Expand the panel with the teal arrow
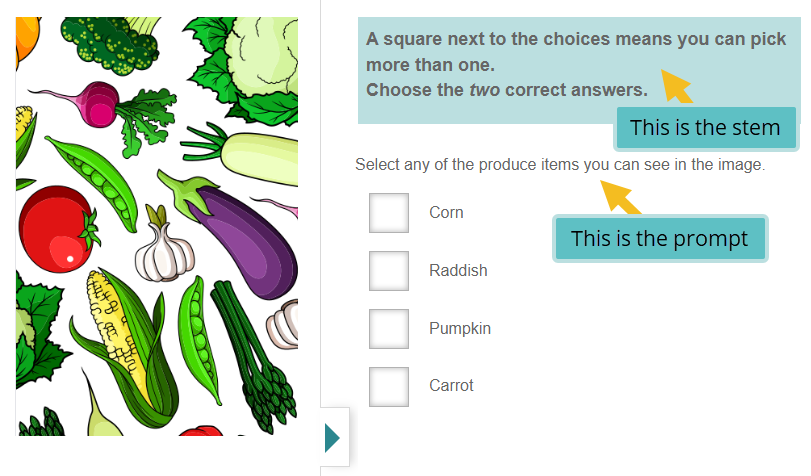The height and width of the screenshot is (476, 811). coord(333,438)
